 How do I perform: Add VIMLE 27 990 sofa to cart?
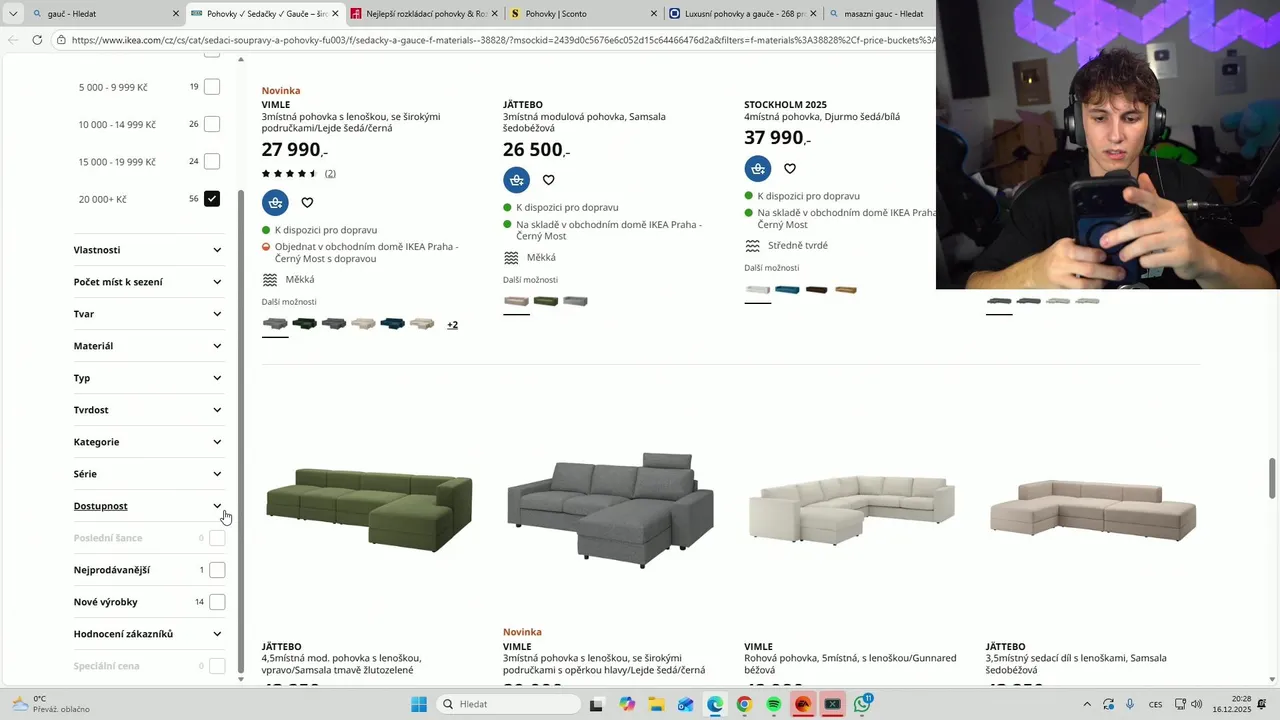[x=275, y=203]
